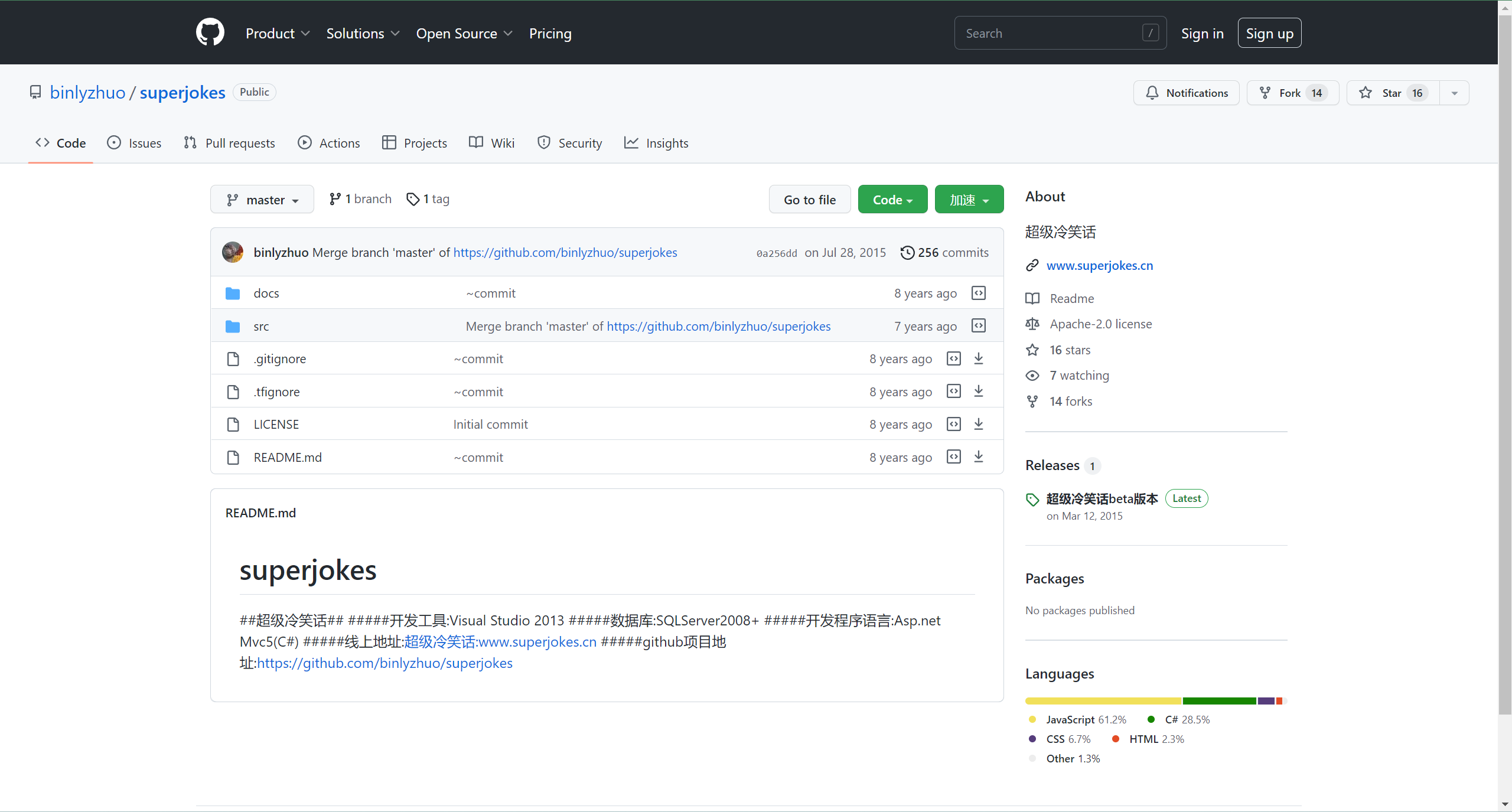The width and height of the screenshot is (1512, 812).
Task: Click the bell icon in Notifications
Action: pos(1152,93)
